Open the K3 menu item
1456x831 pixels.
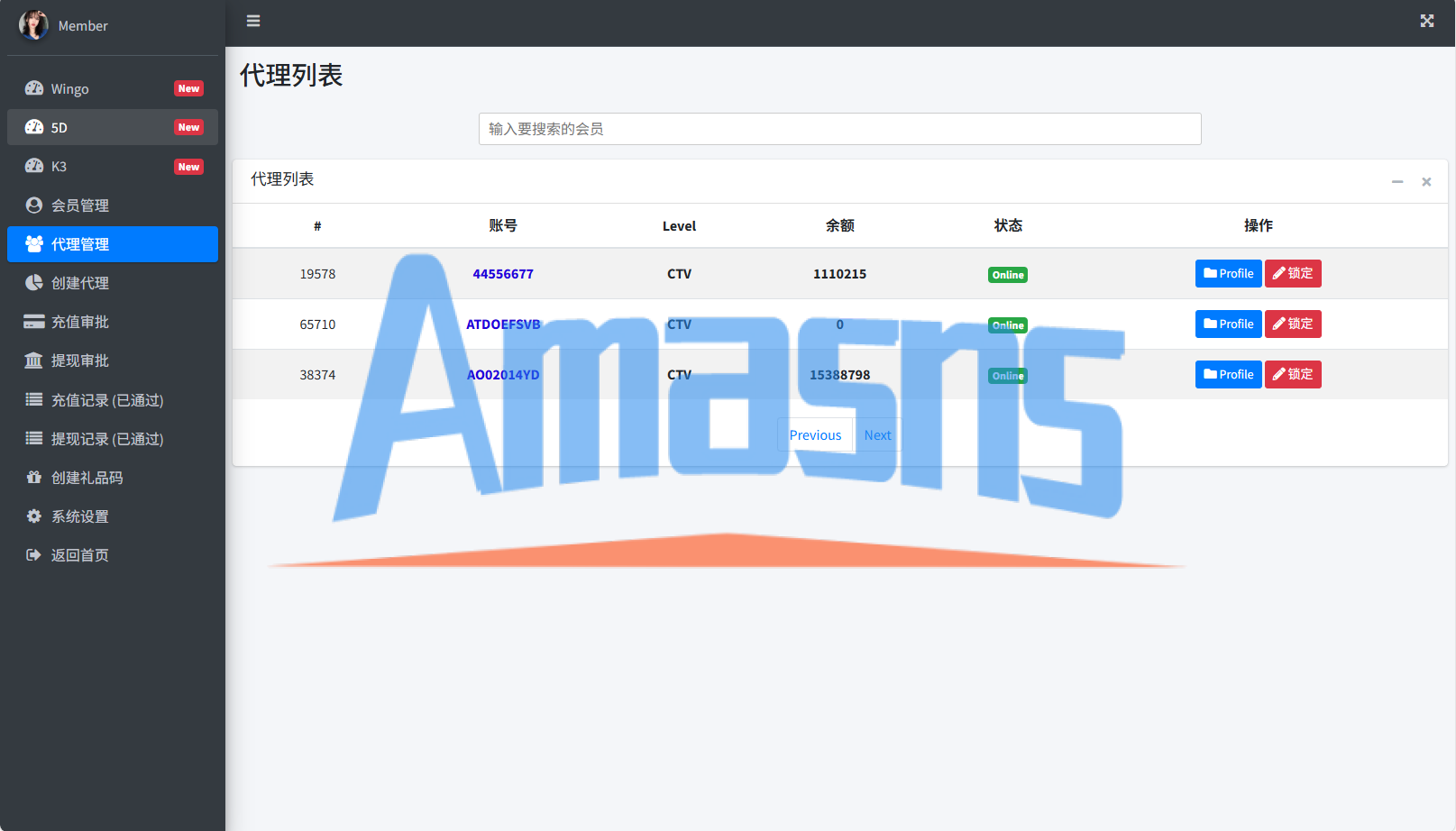(x=113, y=166)
